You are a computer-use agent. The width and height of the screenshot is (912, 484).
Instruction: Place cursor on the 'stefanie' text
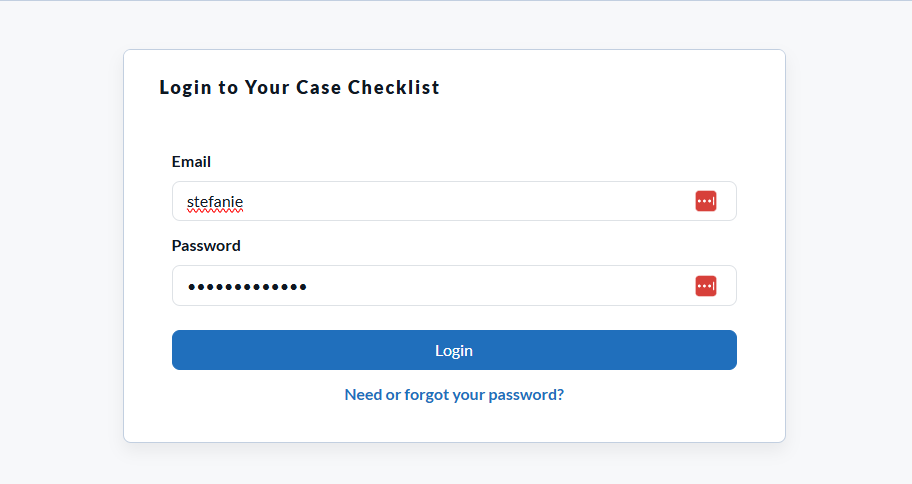coord(215,202)
